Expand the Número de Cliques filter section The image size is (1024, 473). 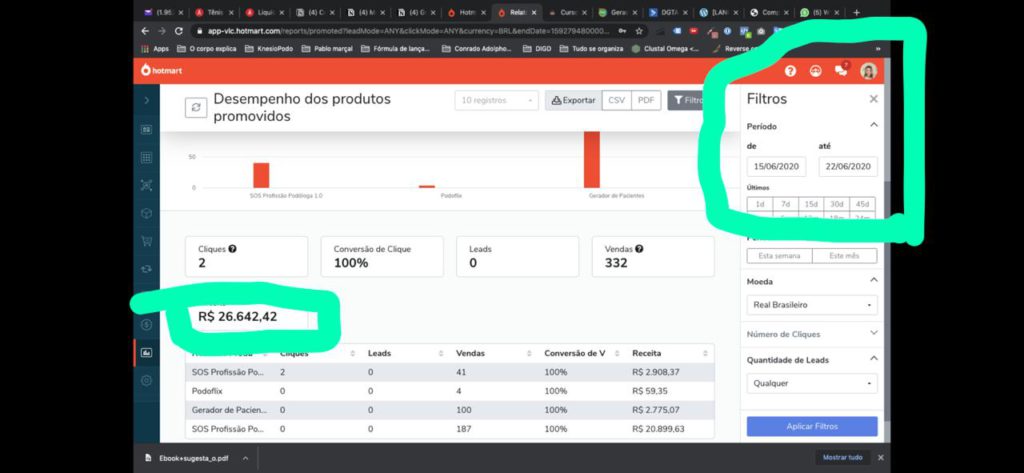click(x=874, y=333)
